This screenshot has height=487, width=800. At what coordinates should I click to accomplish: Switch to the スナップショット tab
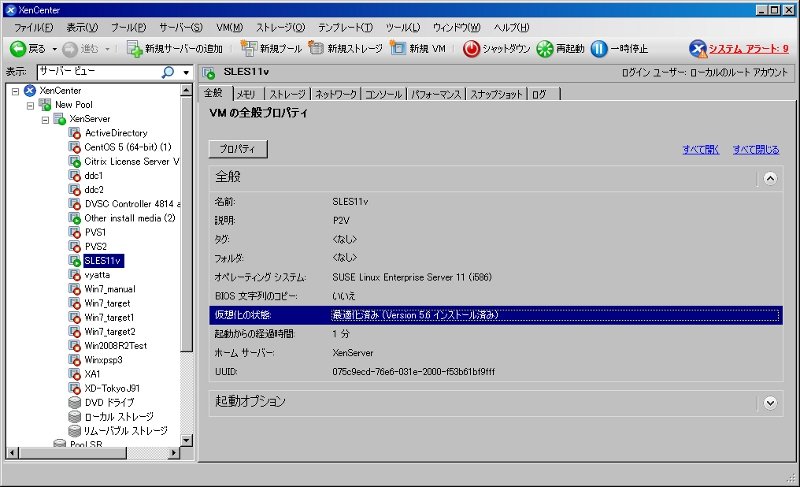(x=496, y=94)
